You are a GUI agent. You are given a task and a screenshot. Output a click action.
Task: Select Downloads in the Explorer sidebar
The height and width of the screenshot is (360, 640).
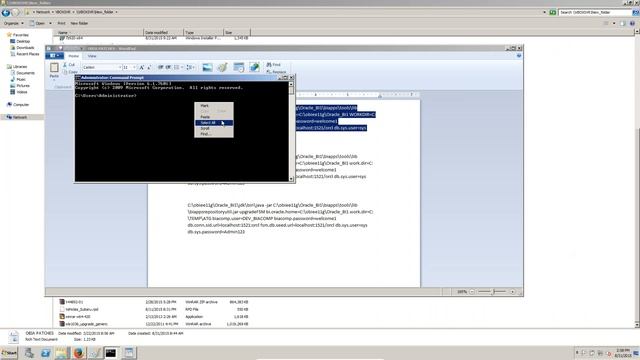pyautogui.click(x=22, y=48)
